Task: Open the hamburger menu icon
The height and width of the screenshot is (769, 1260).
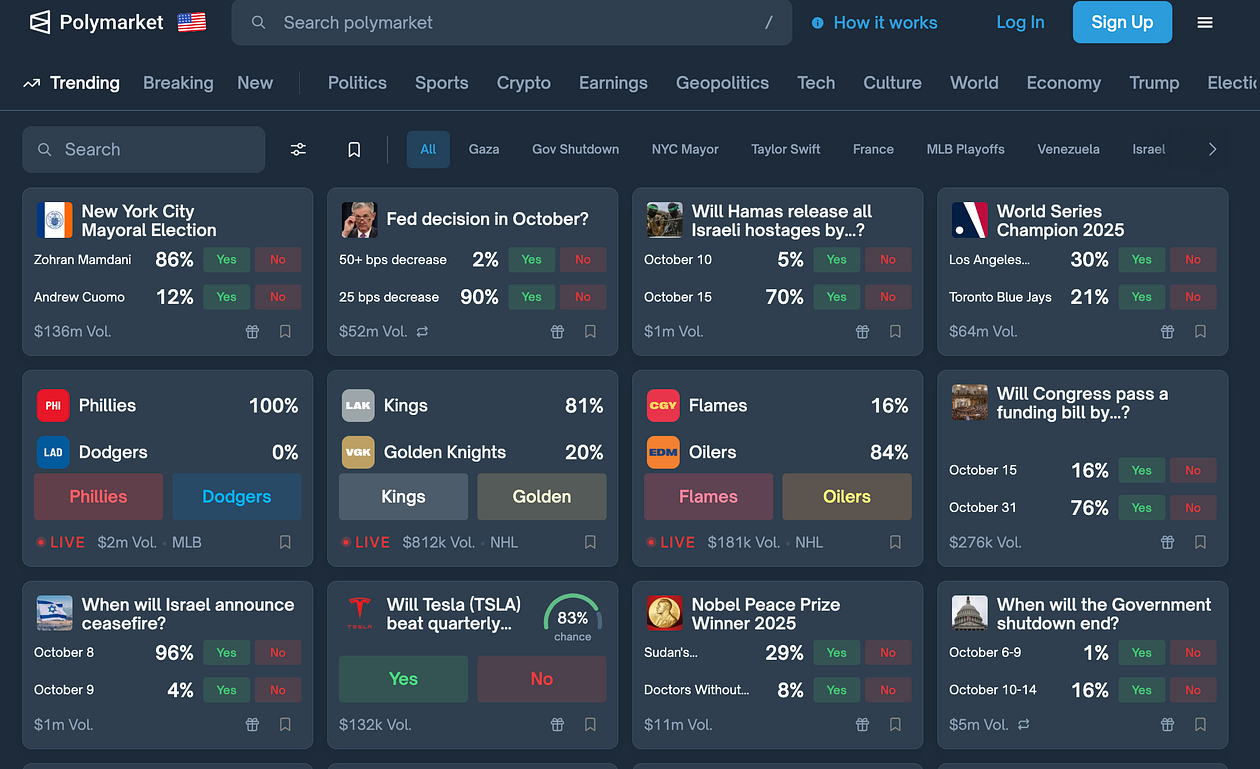Action: point(1205,22)
